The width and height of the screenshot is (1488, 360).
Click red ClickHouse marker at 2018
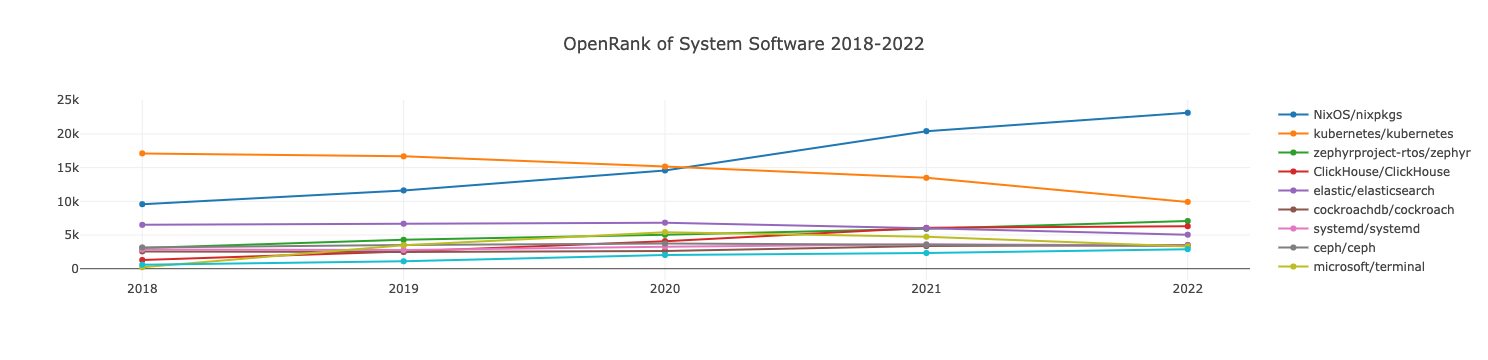[x=142, y=260]
